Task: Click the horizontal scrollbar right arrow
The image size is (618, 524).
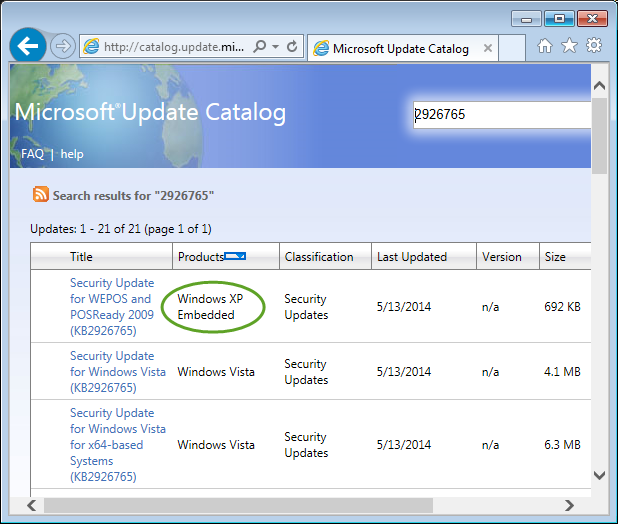Action: coord(569,505)
